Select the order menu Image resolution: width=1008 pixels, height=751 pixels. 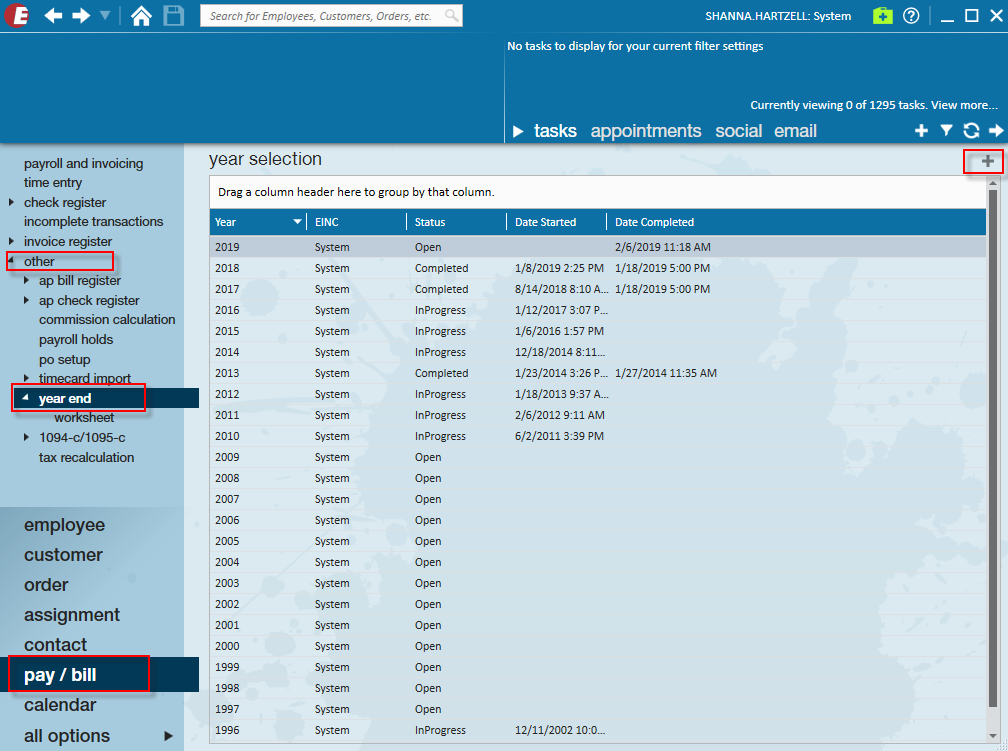tap(46, 585)
